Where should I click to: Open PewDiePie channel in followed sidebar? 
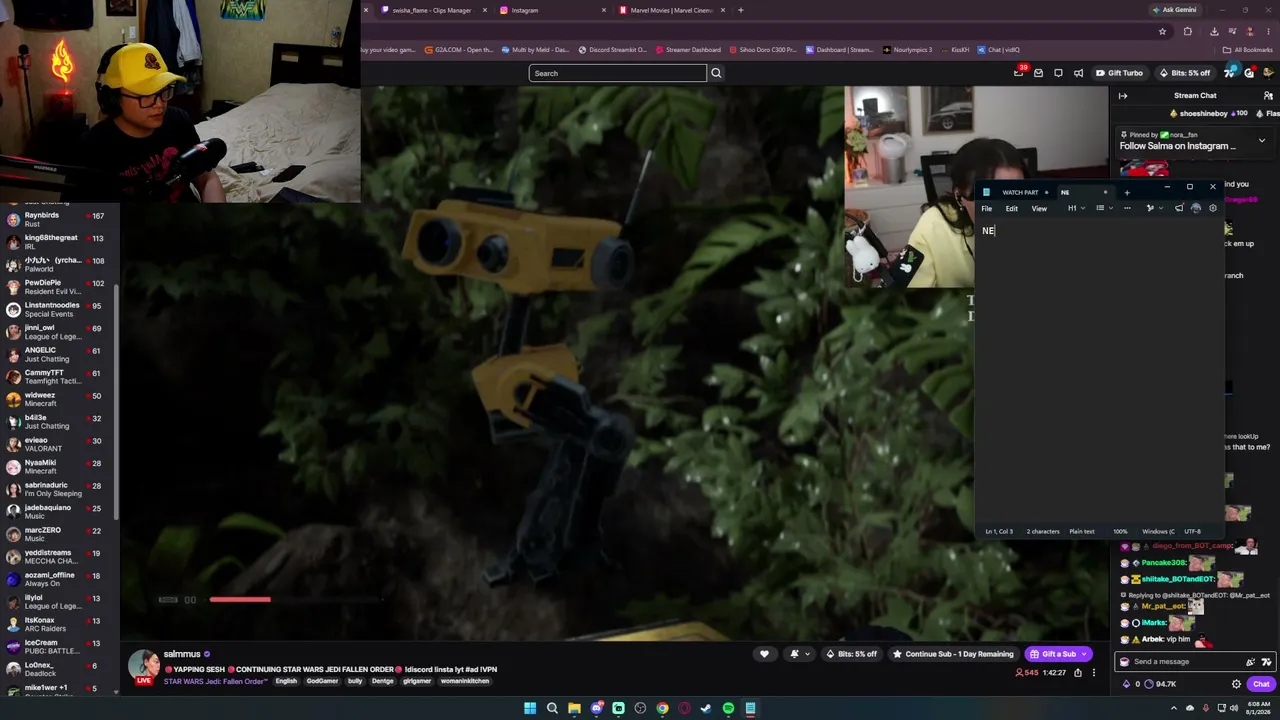60,287
